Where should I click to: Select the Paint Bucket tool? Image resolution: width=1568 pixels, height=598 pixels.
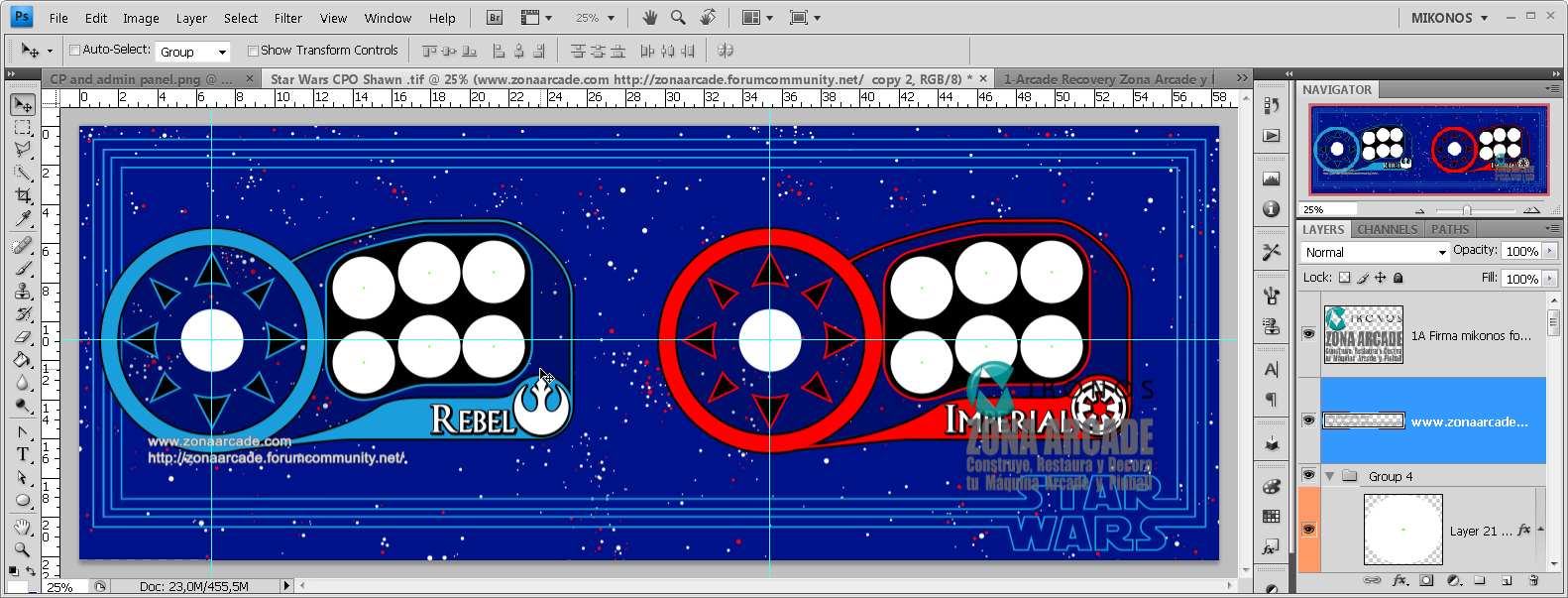[x=23, y=359]
